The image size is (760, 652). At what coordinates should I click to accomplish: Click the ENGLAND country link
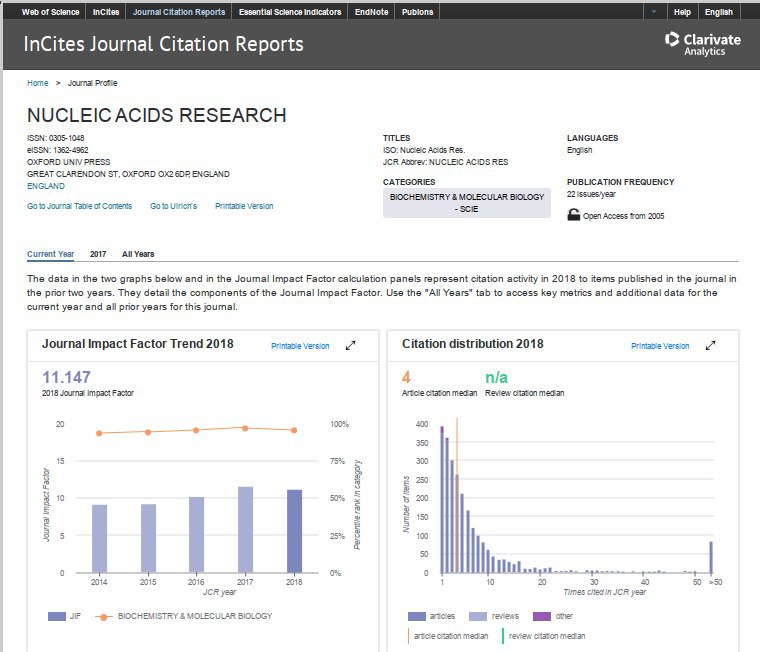click(x=46, y=186)
